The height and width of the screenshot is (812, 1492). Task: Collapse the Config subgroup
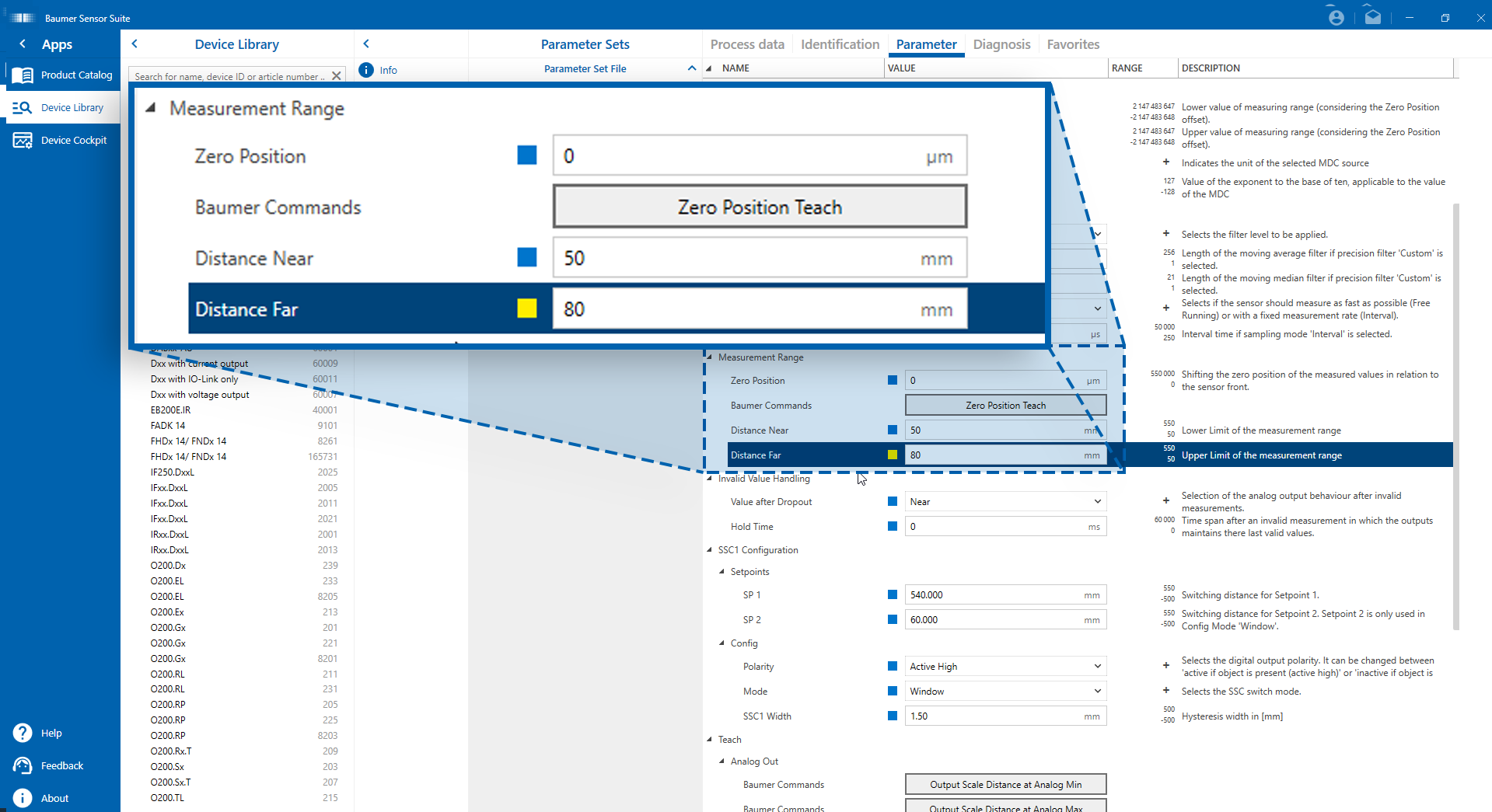point(722,643)
